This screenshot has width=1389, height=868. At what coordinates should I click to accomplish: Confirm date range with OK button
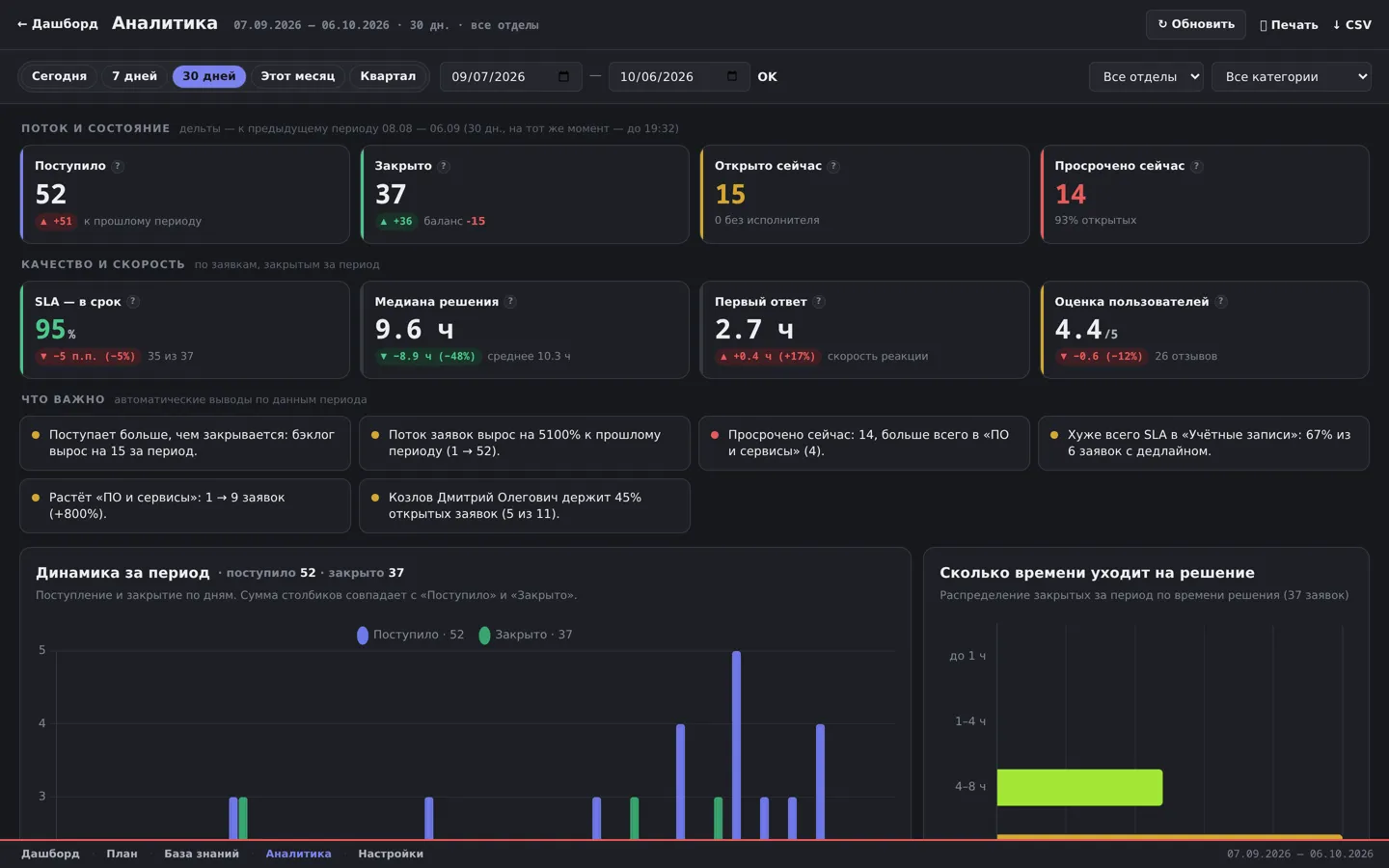pyautogui.click(x=767, y=76)
